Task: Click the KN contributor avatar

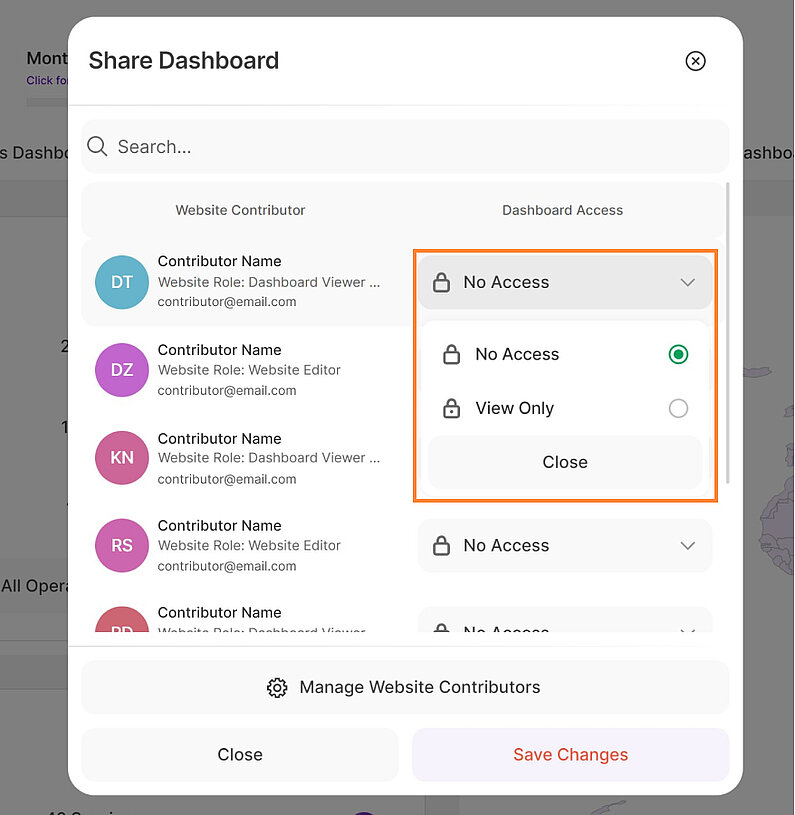Action: [x=121, y=457]
